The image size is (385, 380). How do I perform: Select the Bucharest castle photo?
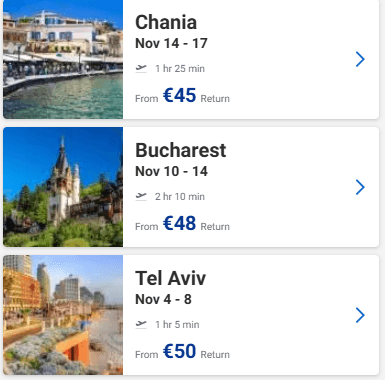pyautogui.click(x=63, y=187)
